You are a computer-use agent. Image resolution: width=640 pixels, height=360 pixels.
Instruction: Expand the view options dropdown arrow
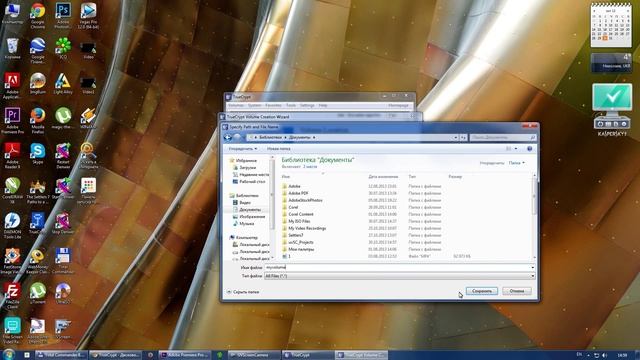516,149
